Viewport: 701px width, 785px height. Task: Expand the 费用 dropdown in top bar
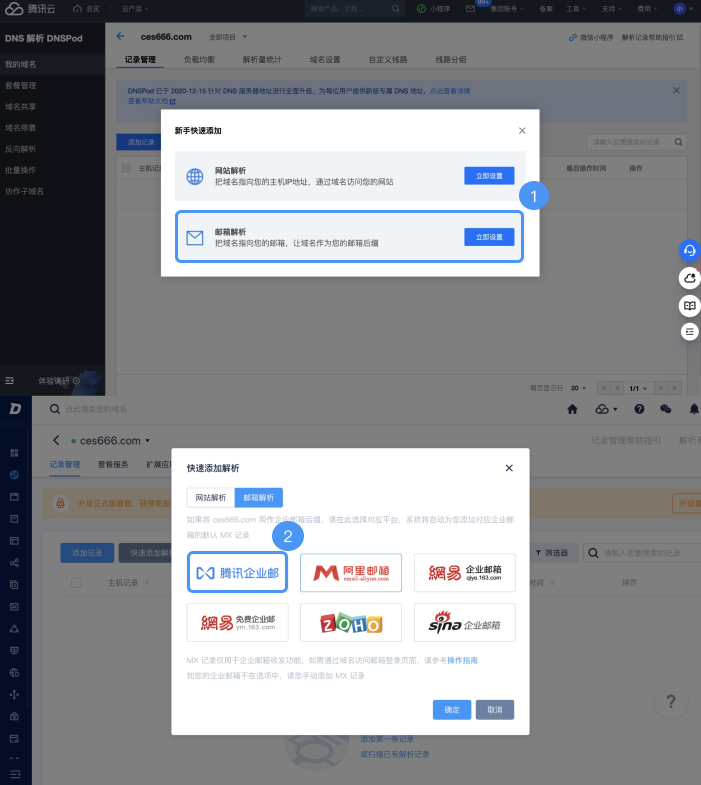coord(647,9)
